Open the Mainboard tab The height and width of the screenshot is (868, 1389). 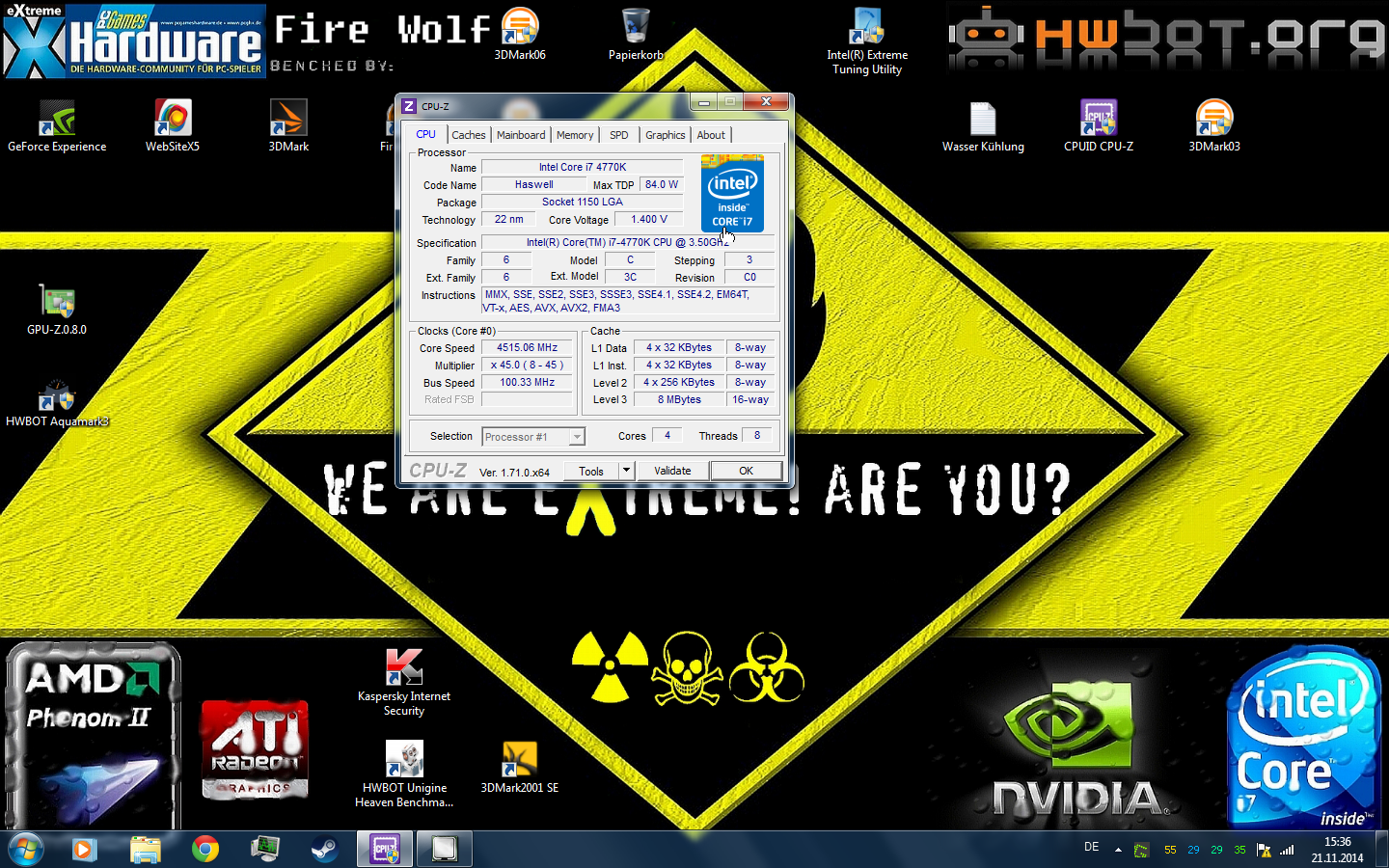[521, 135]
